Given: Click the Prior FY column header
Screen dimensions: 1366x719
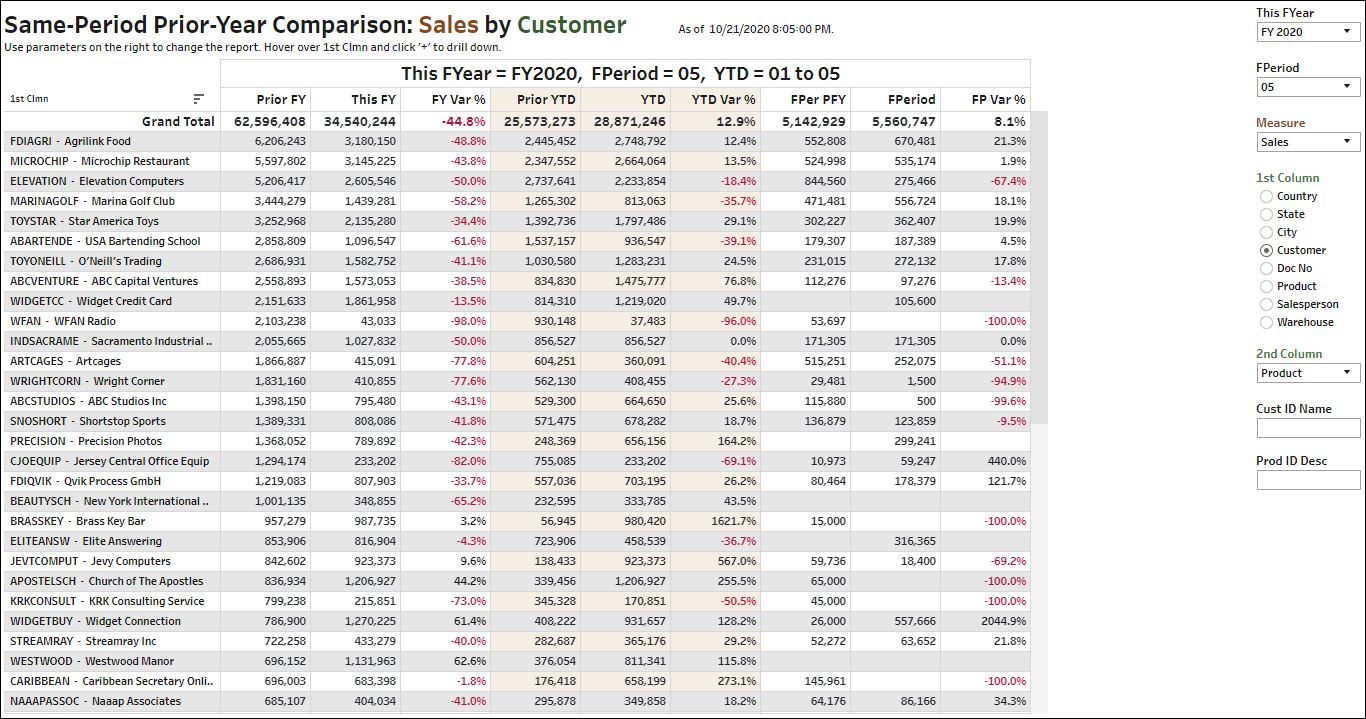Looking at the screenshot, I should point(281,99).
